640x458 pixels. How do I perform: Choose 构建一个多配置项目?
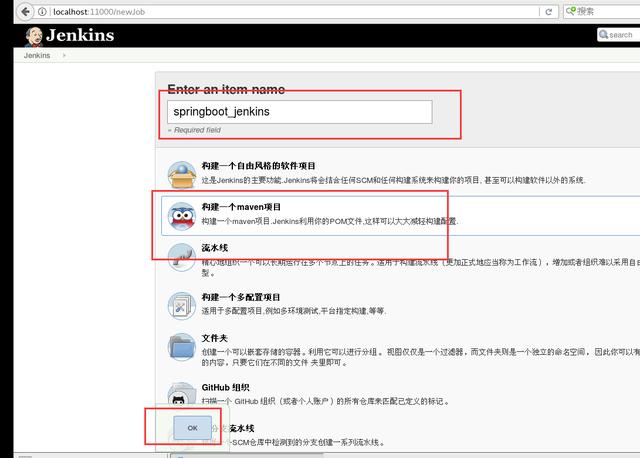pyautogui.click(x=241, y=297)
